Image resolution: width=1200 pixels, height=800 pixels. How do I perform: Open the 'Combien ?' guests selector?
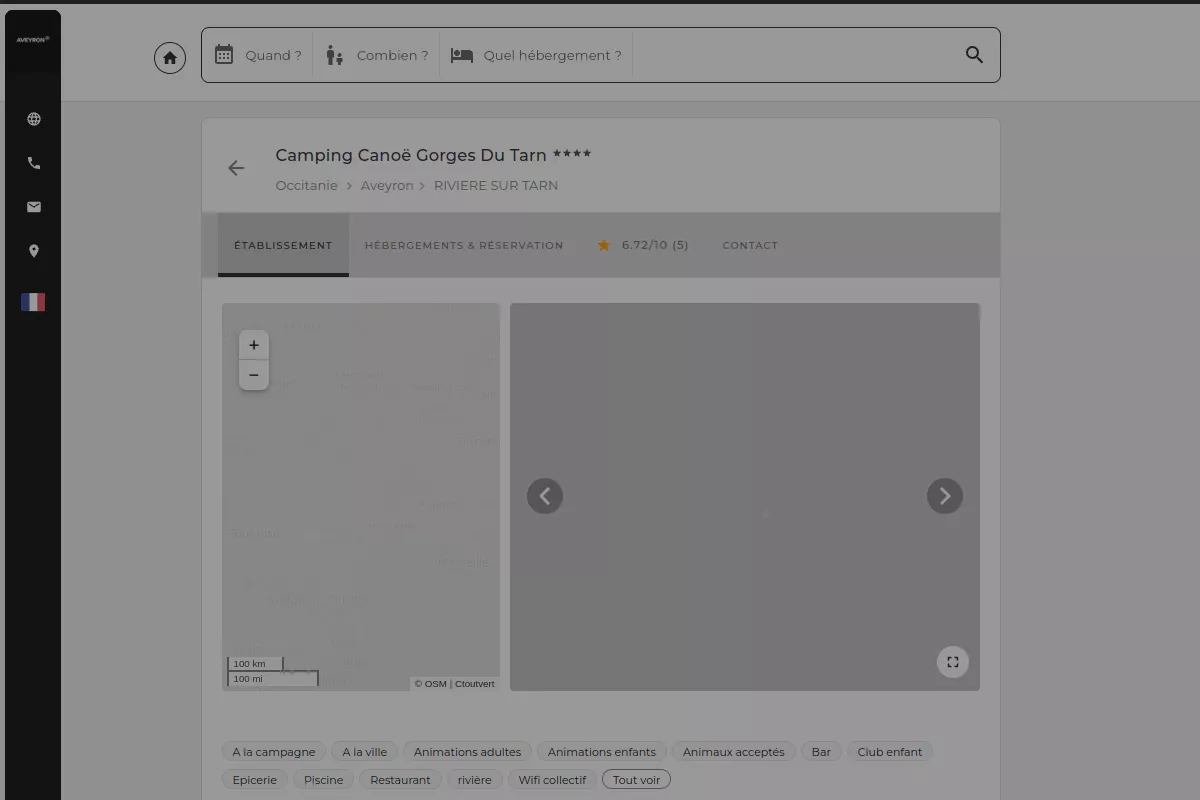coord(377,55)
